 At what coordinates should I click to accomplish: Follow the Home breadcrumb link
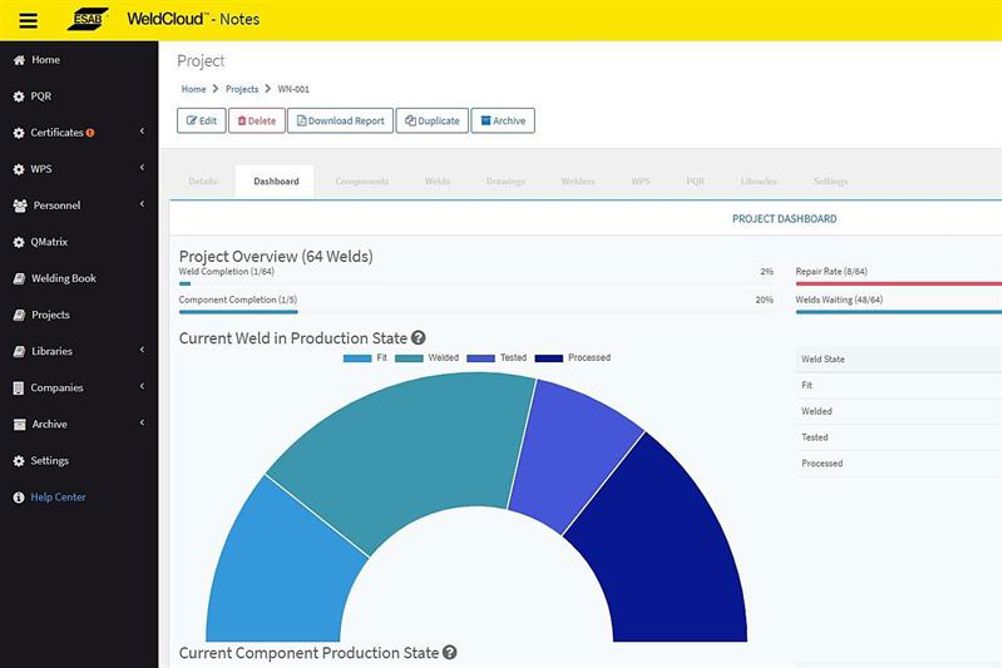(194, 89)
